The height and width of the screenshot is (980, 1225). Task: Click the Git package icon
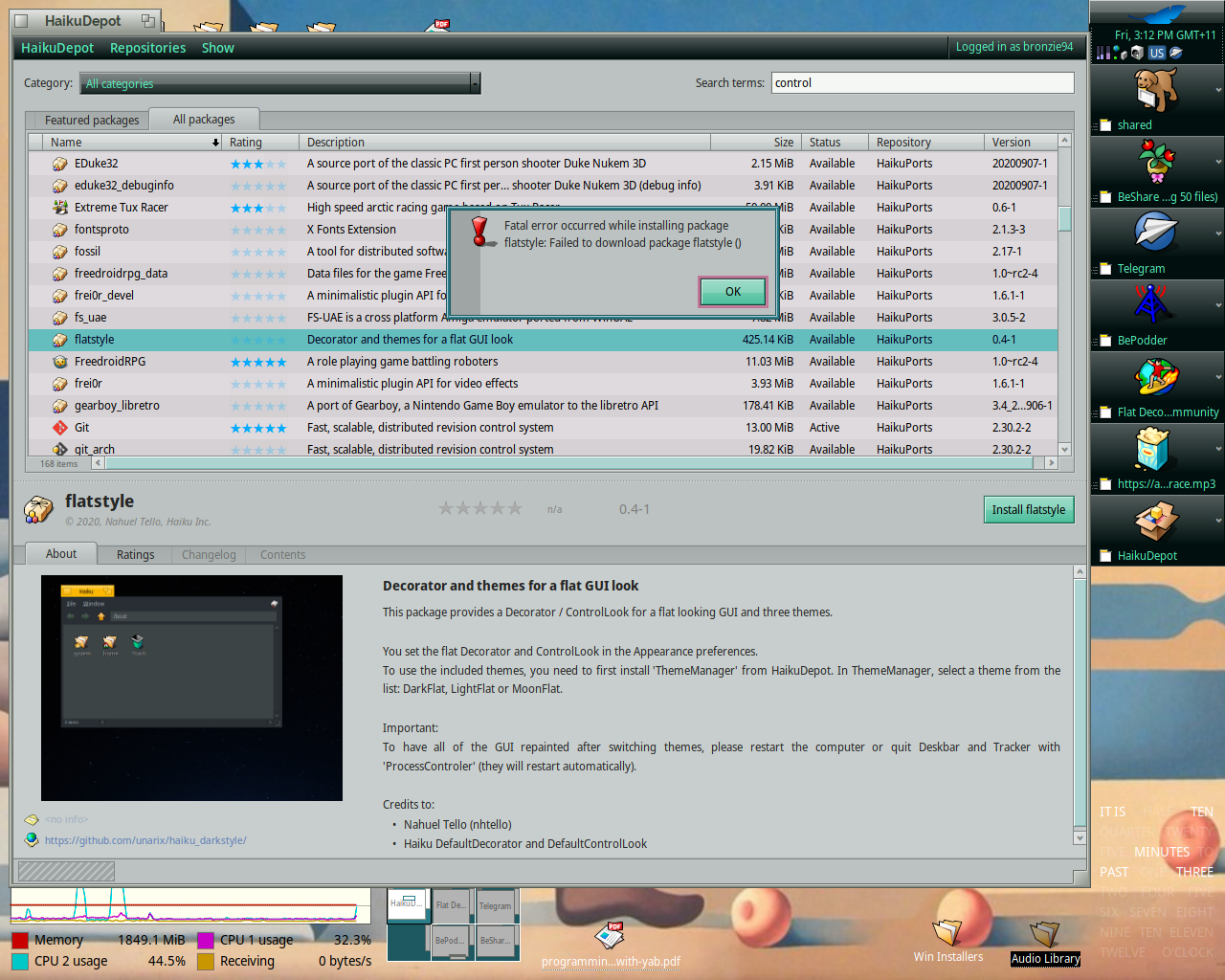point(60,428)
